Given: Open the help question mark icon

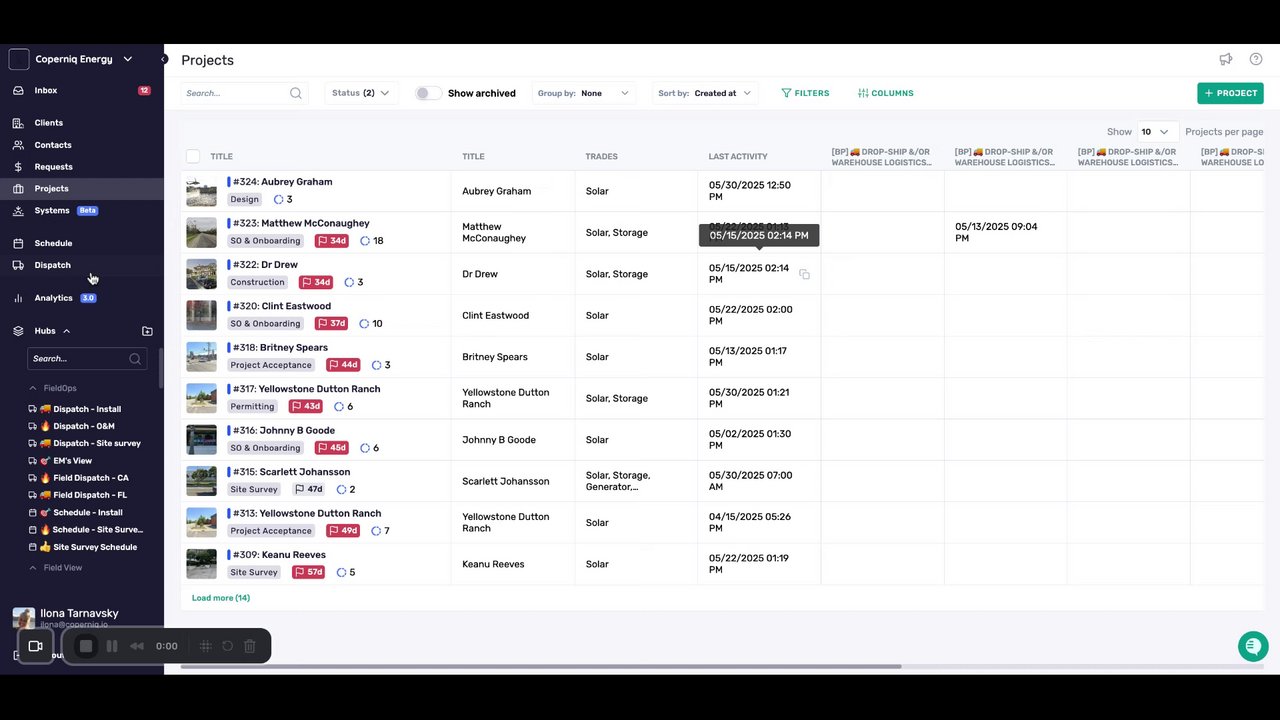Looking at the screenshot, I should pos(1256,60).
